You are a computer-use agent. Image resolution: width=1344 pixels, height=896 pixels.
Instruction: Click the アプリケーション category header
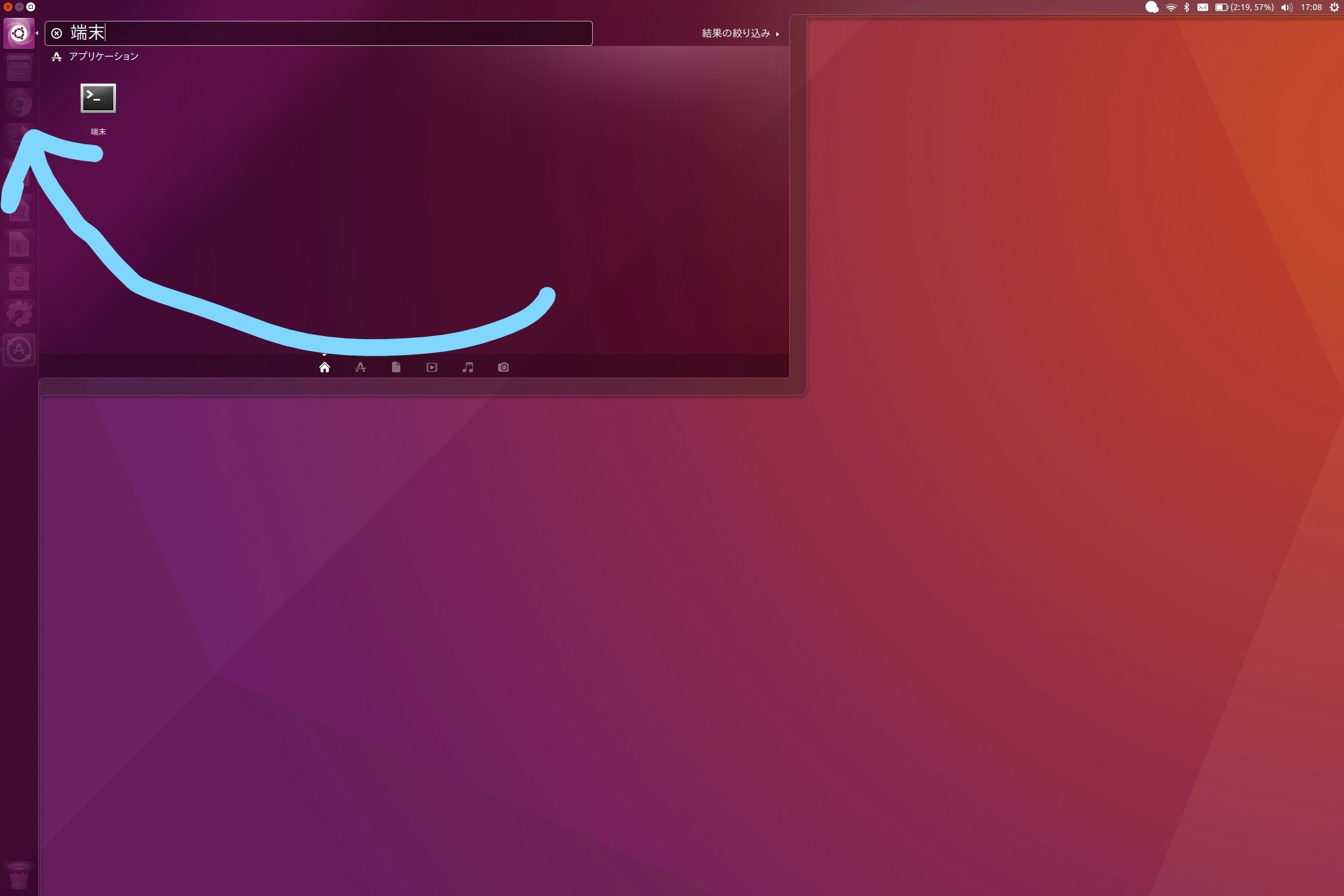tap(102, 56)
